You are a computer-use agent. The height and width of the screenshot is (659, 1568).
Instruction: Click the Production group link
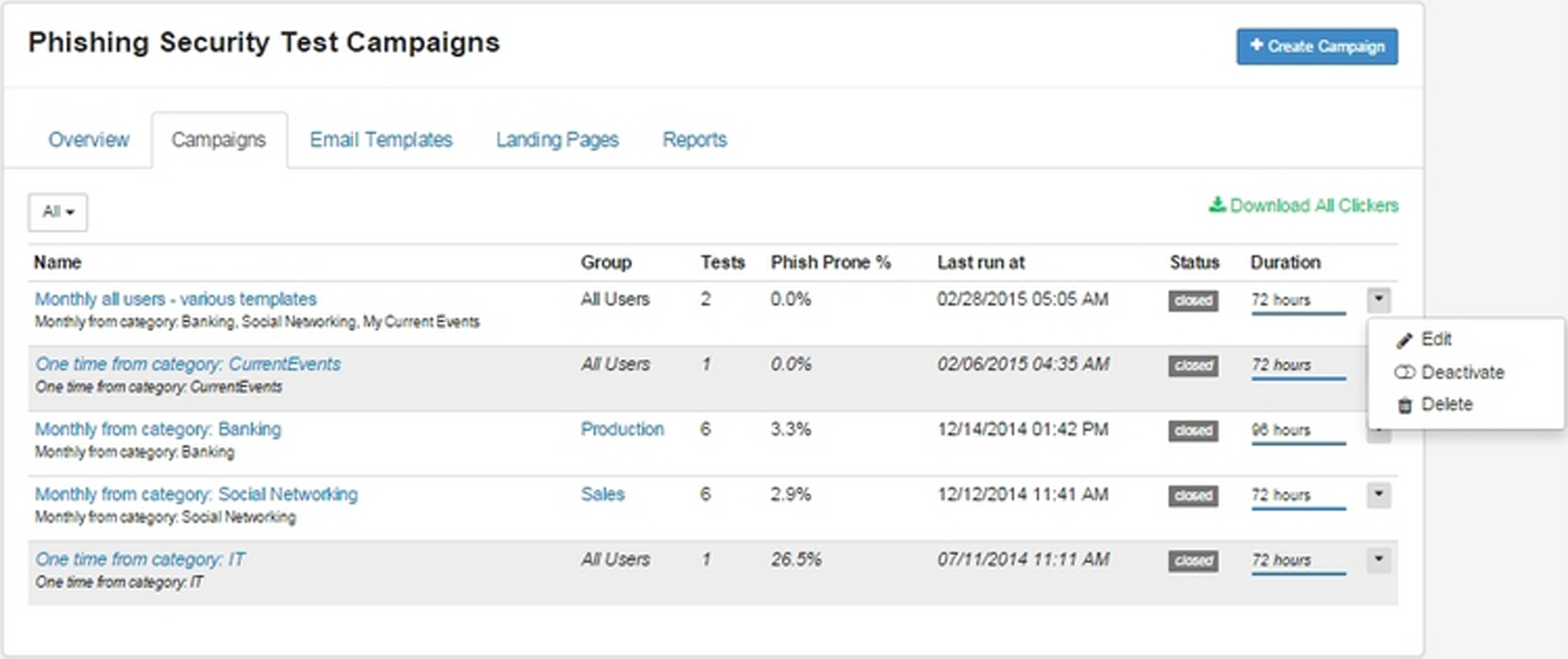pyautogui.click(x=622, y=429)
